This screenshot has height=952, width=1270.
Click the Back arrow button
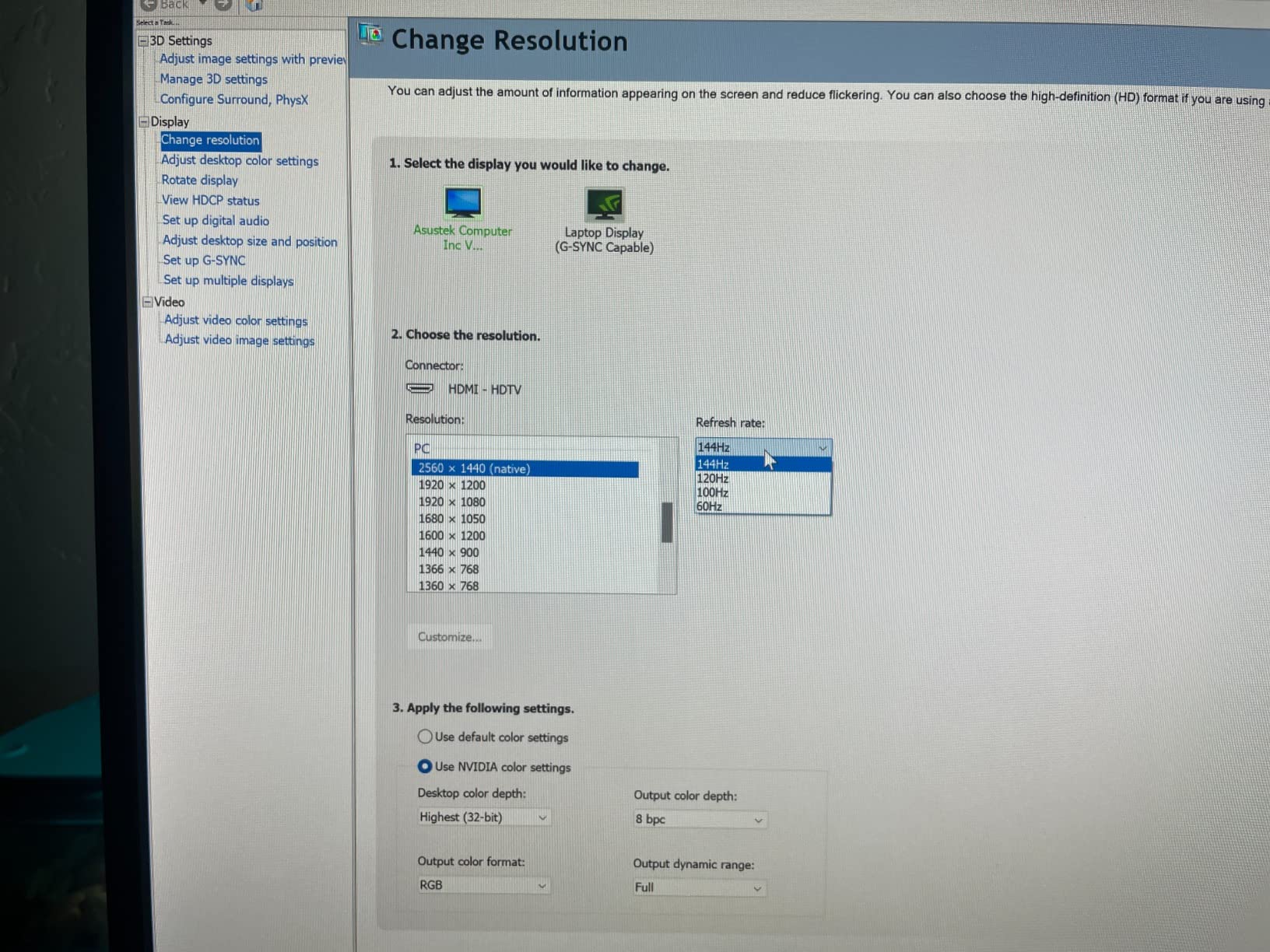(149, 5)
